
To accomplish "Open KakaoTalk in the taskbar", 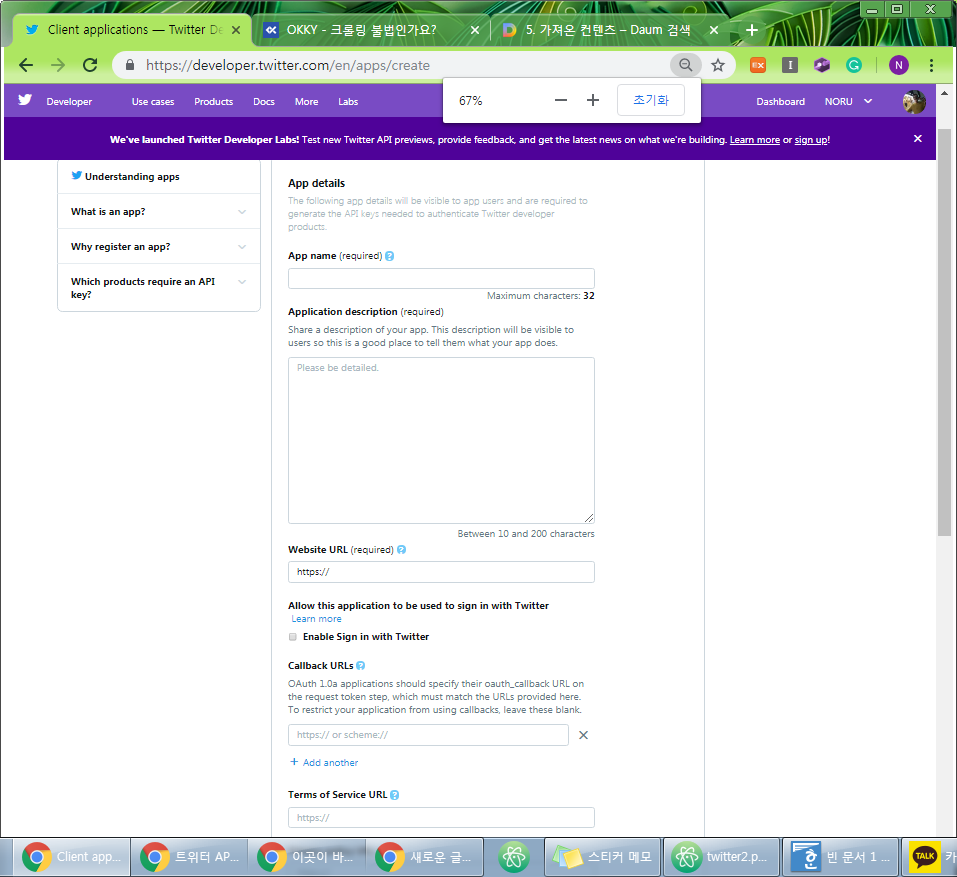I will click(929, 857).
